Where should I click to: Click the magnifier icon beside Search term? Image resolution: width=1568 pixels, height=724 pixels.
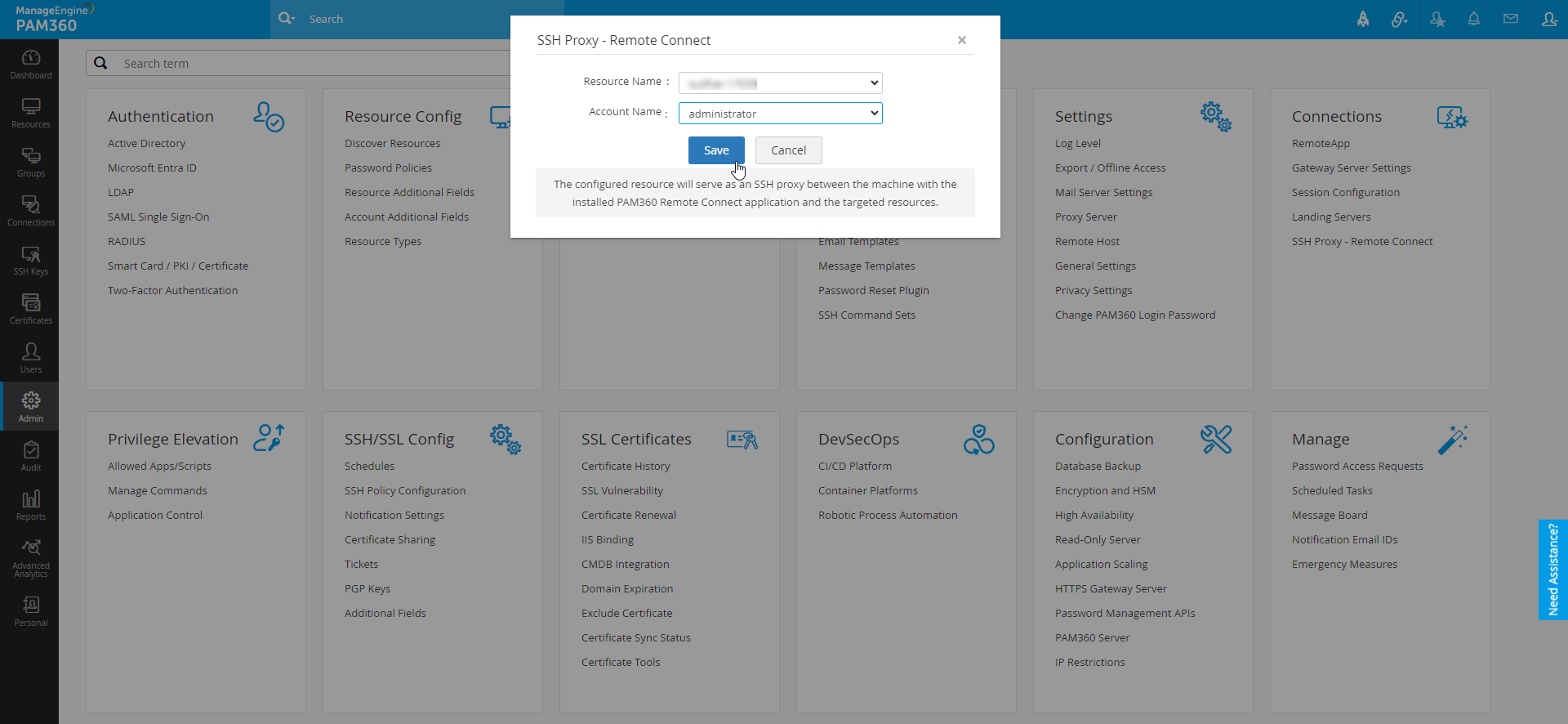100,63
